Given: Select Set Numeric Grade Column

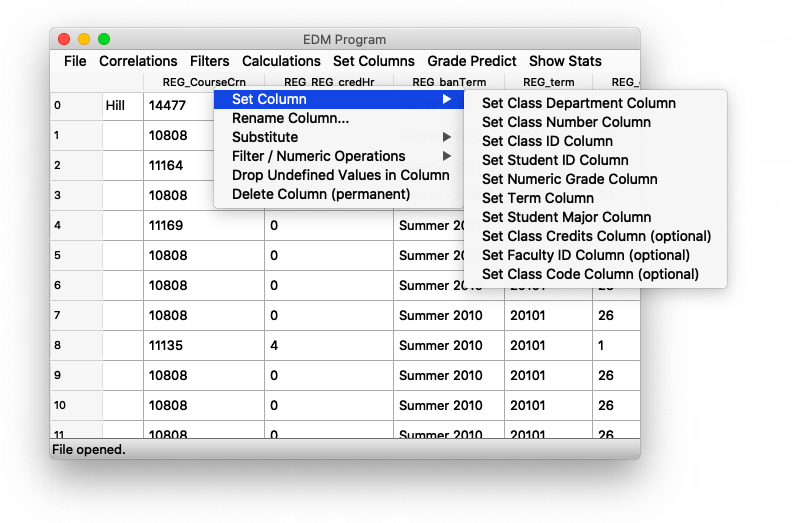Looking at the screenshot, I should pos(569,179).
